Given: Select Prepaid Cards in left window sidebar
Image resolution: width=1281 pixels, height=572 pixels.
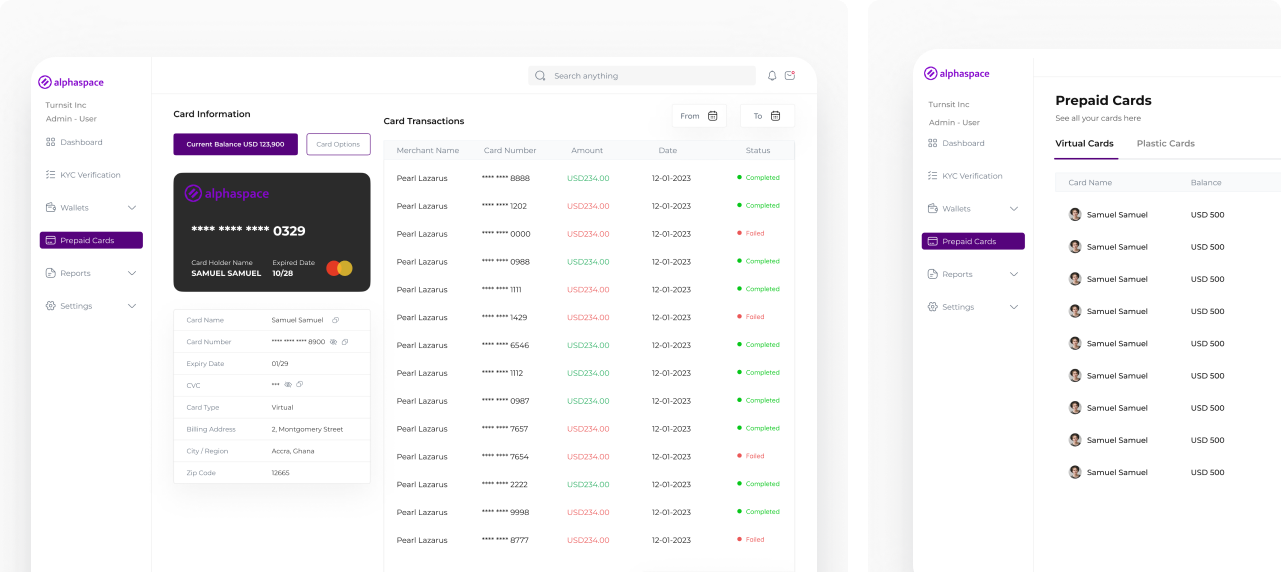Looking at the screenshot, I should [x=91, y=240].
